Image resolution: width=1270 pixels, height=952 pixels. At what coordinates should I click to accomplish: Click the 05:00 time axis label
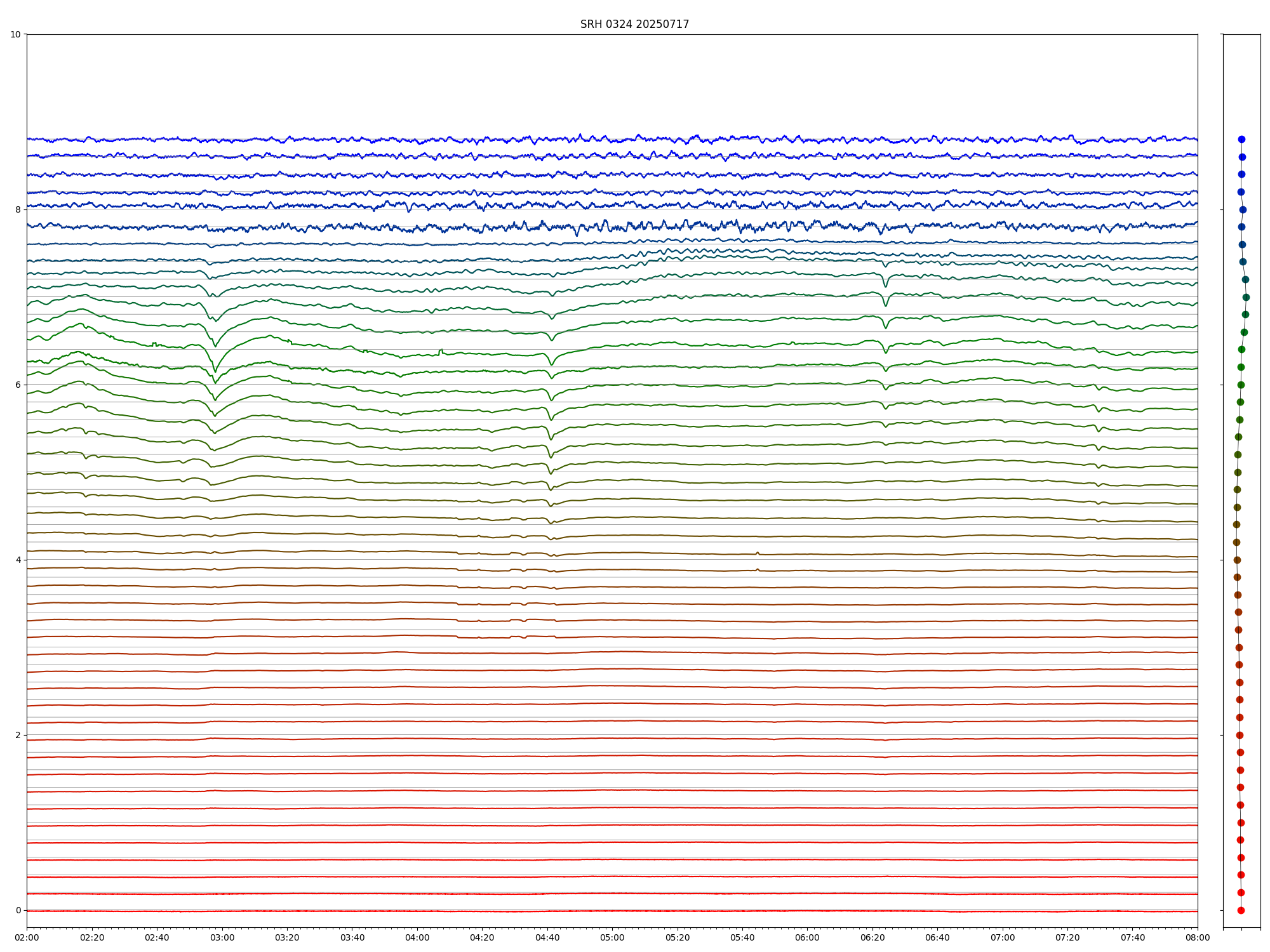[612, 938]
